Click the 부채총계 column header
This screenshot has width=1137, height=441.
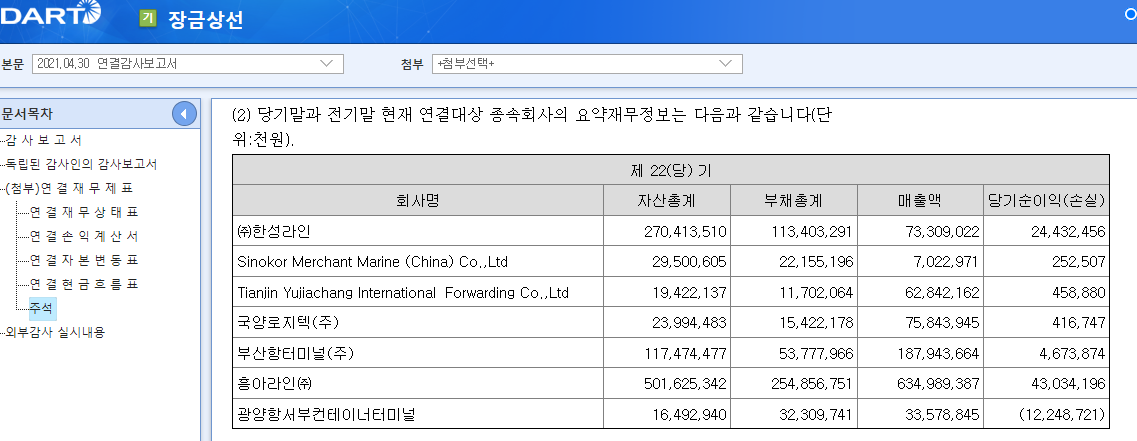(793, 200)
